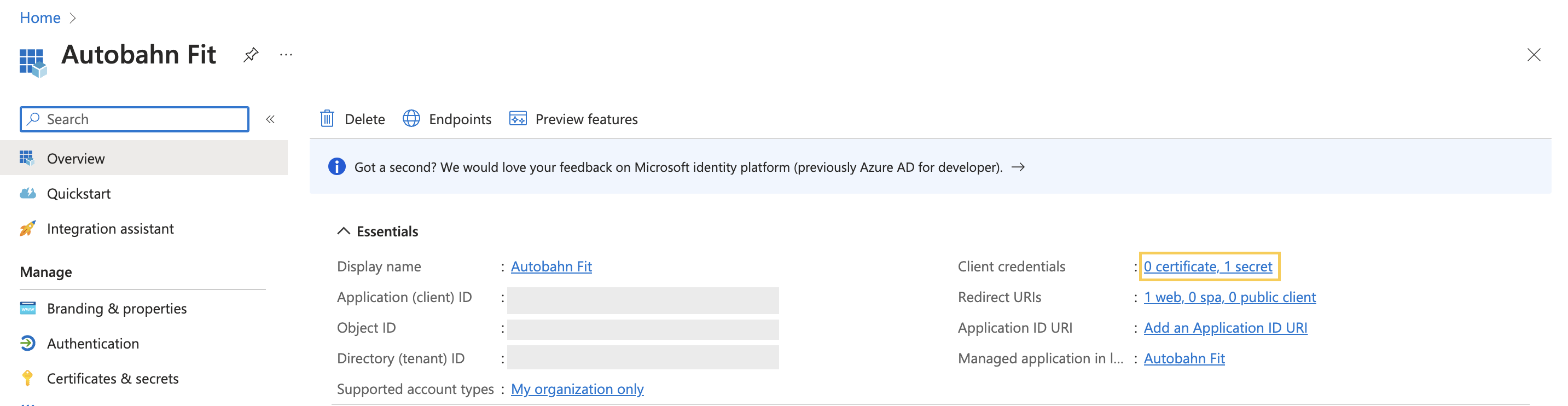Screen dimensions: 1568x406
Task: Open the managed application Autobahn Fit link
Action: (x=1184, y=358)
